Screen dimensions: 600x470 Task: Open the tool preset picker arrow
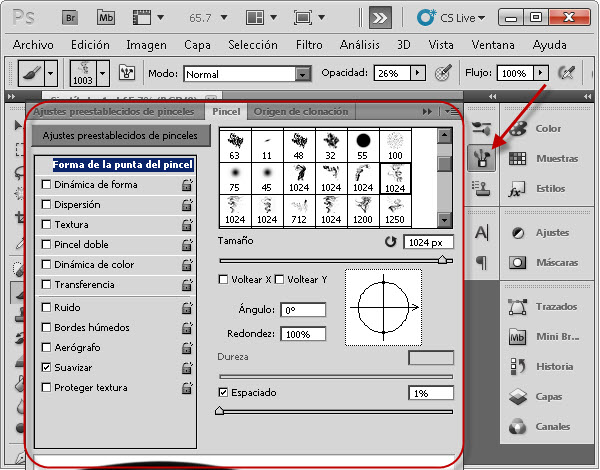tap(51, 73)
